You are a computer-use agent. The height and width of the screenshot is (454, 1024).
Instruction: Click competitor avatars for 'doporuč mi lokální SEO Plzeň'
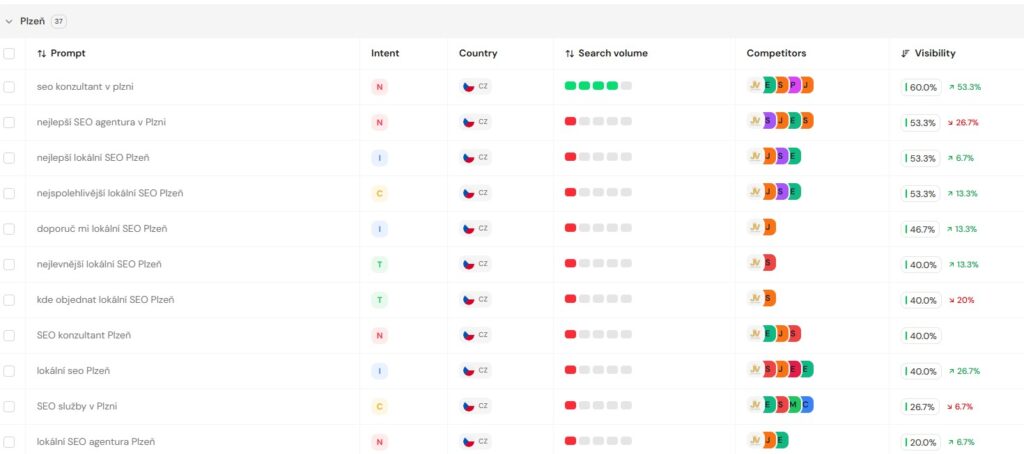tap(762, 227)
